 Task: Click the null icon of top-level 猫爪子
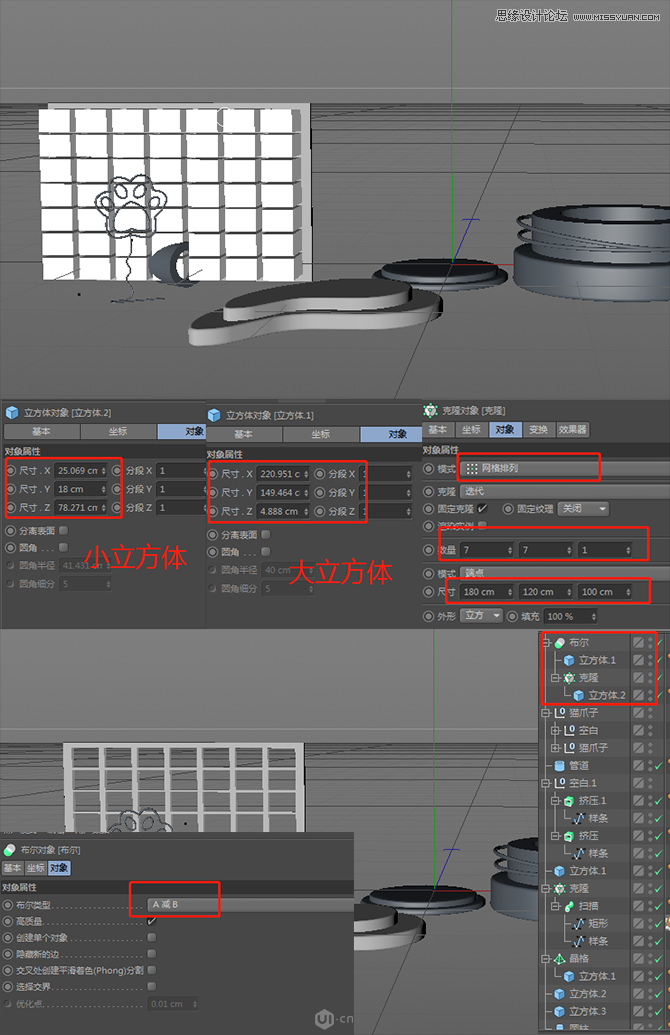(560, 713)
